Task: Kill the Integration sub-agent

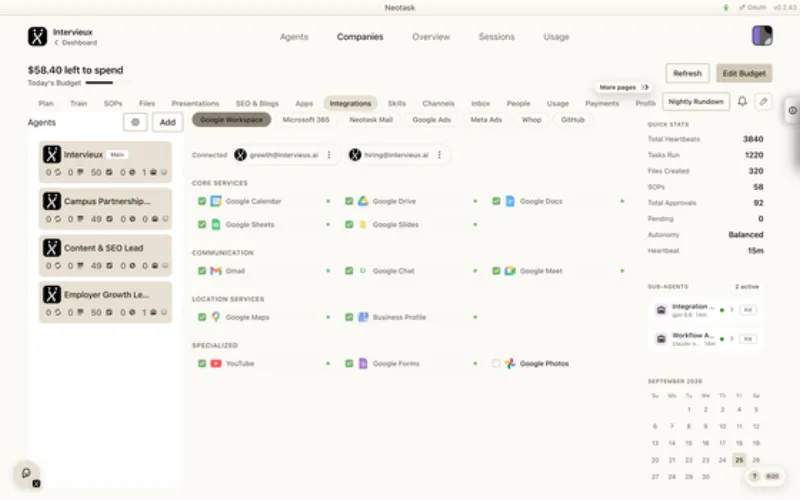Action: (x=748, y=310)
